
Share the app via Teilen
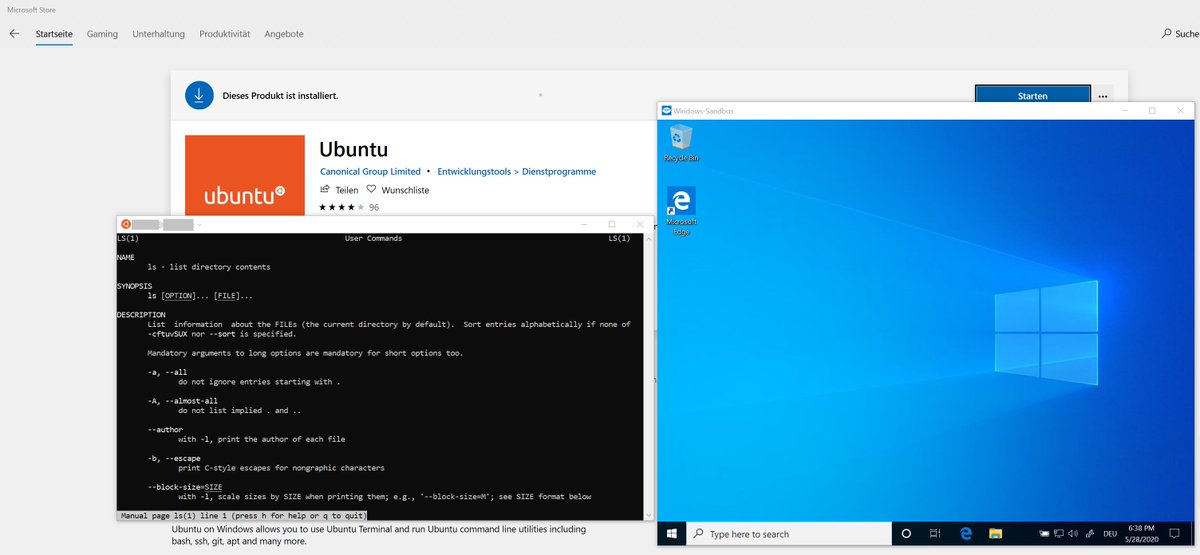click(339, 189)
